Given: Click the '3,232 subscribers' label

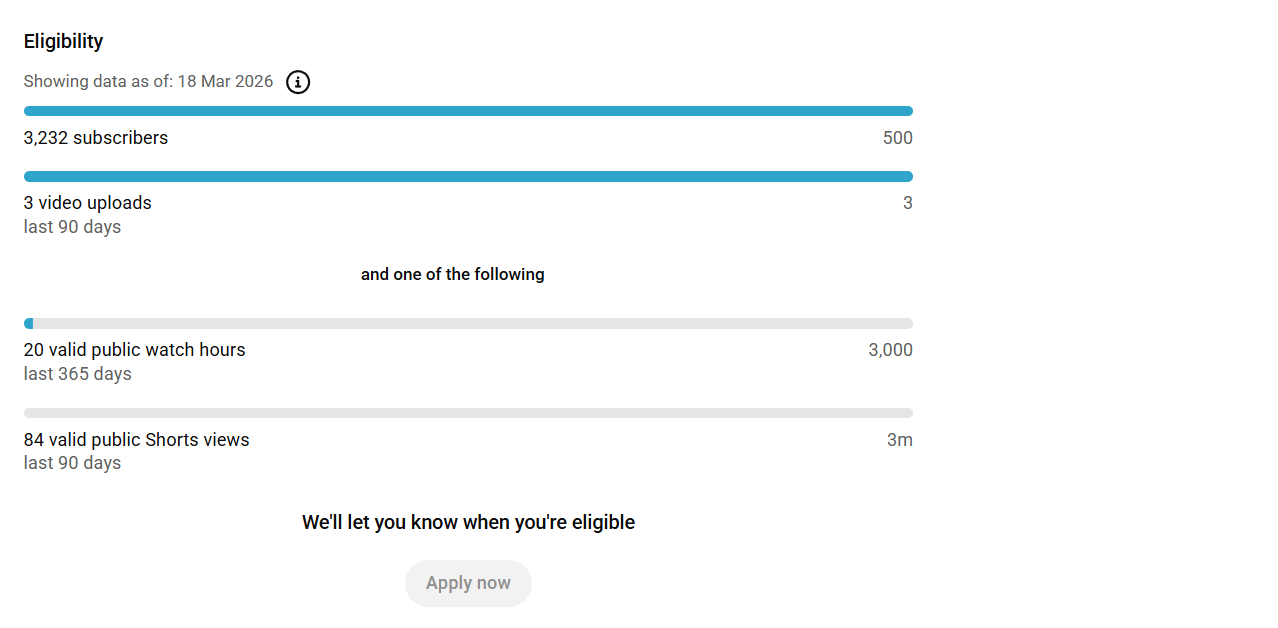Looking at the screenshot, I should [x=96, y=138].
